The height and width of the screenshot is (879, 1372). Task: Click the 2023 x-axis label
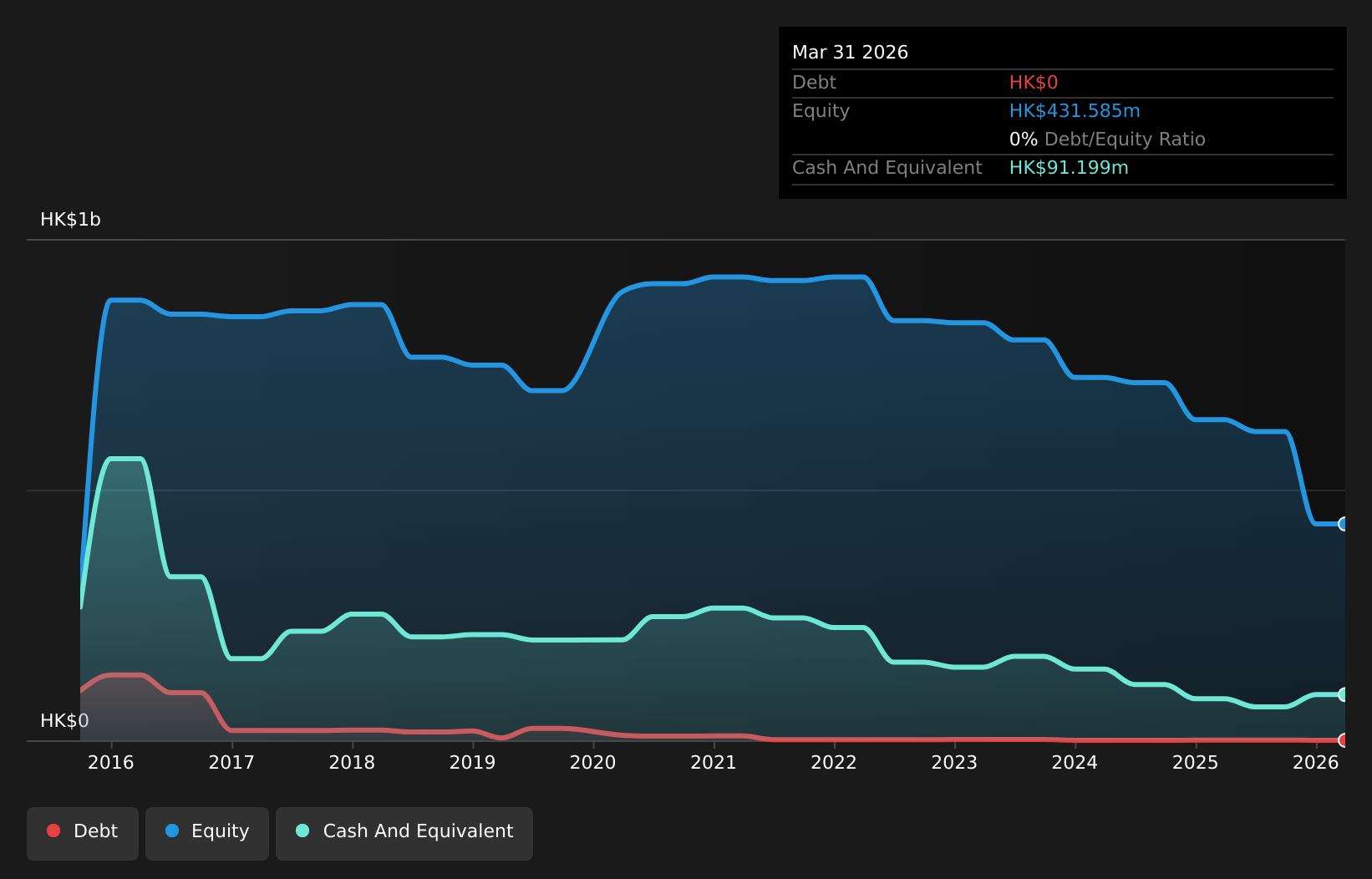(954, 762)
